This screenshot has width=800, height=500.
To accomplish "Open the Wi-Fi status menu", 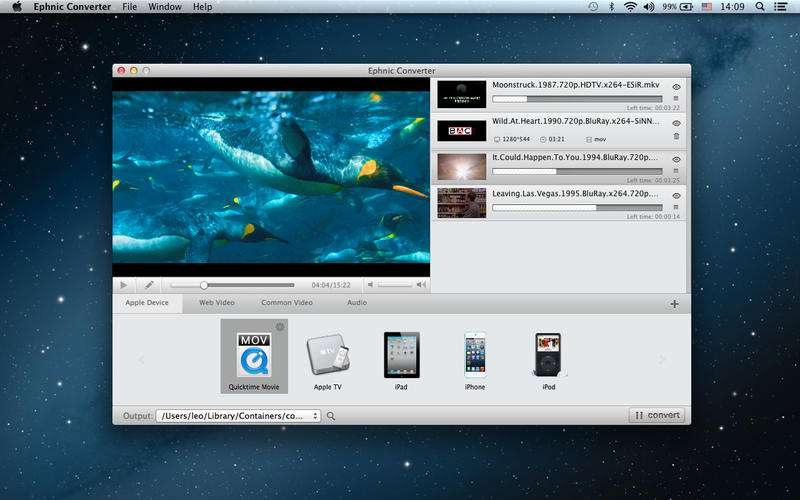I will (631, 7).
